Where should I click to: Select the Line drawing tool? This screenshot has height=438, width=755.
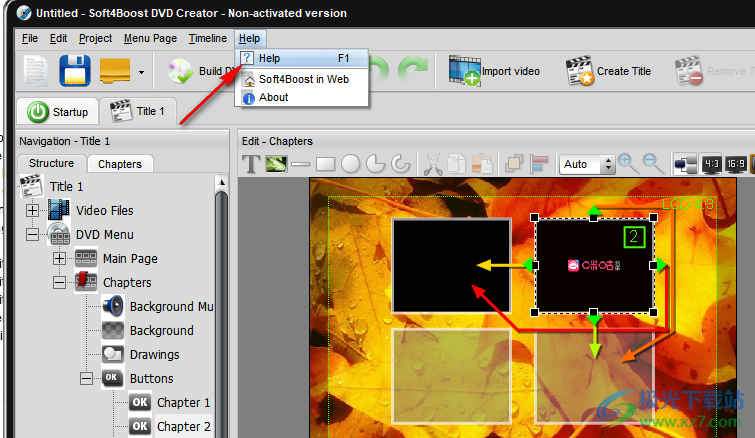300,164
